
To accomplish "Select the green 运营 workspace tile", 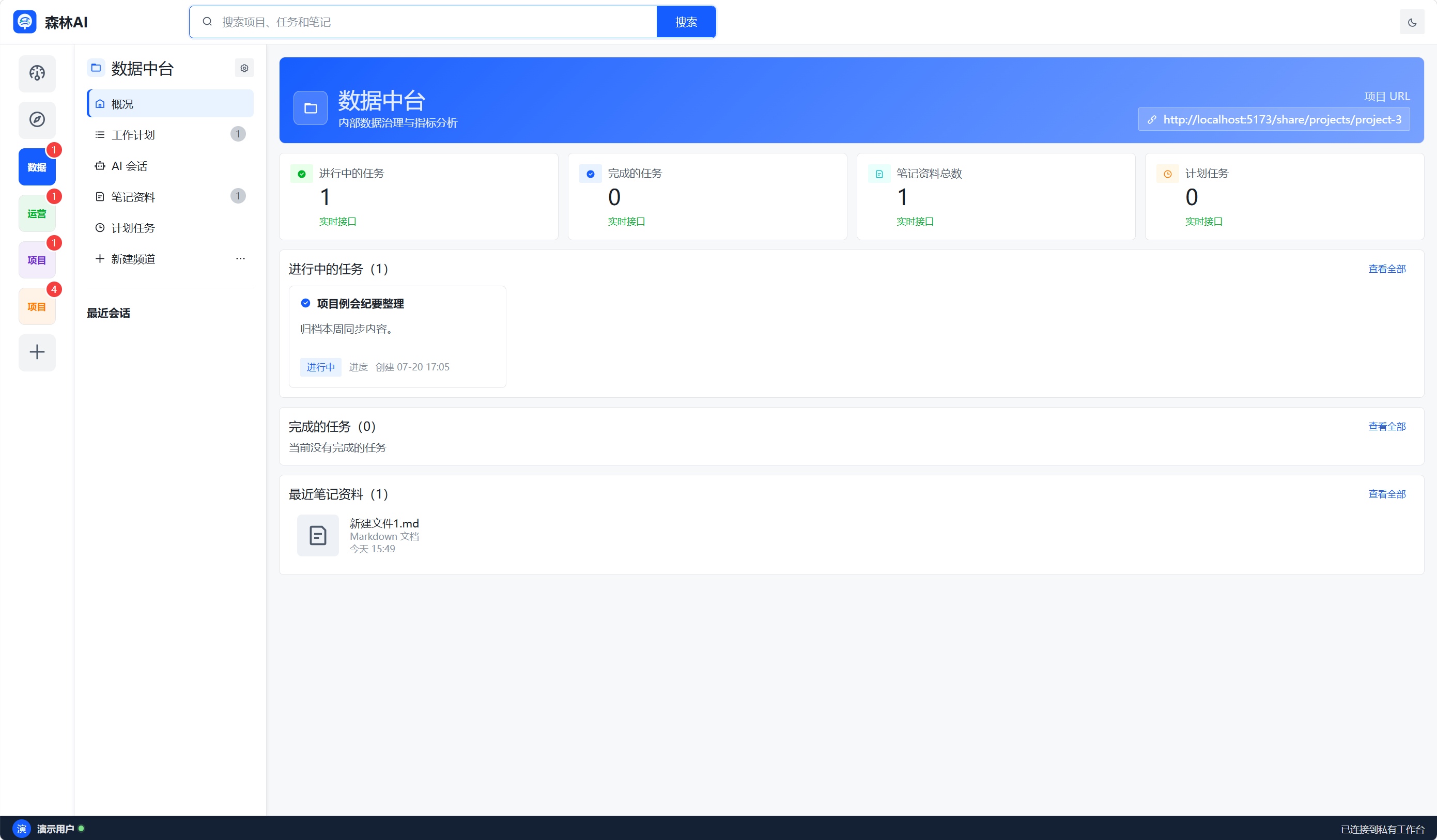I will 37,213.
